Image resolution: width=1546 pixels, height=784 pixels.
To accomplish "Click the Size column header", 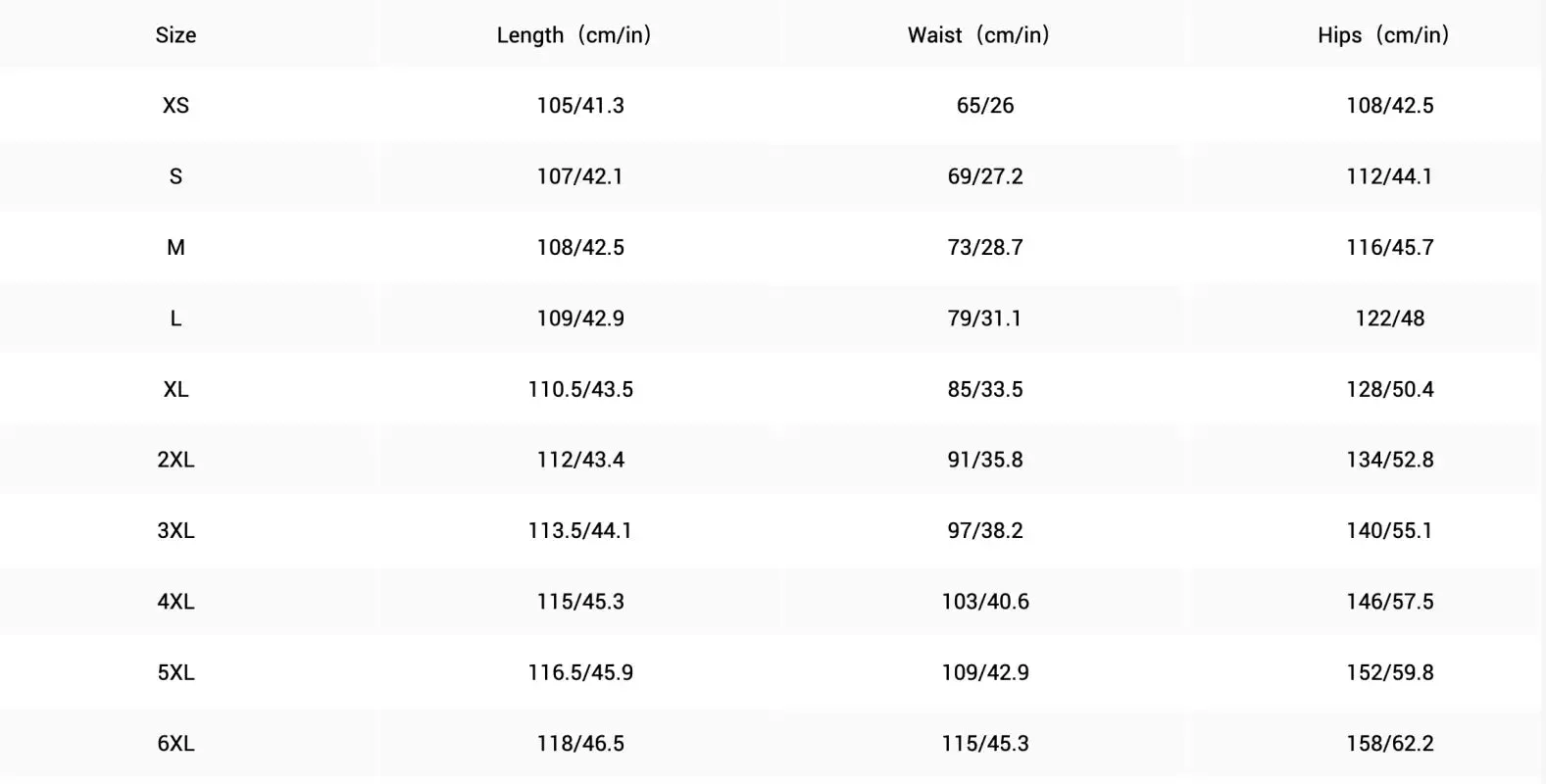I will [175, 35].
